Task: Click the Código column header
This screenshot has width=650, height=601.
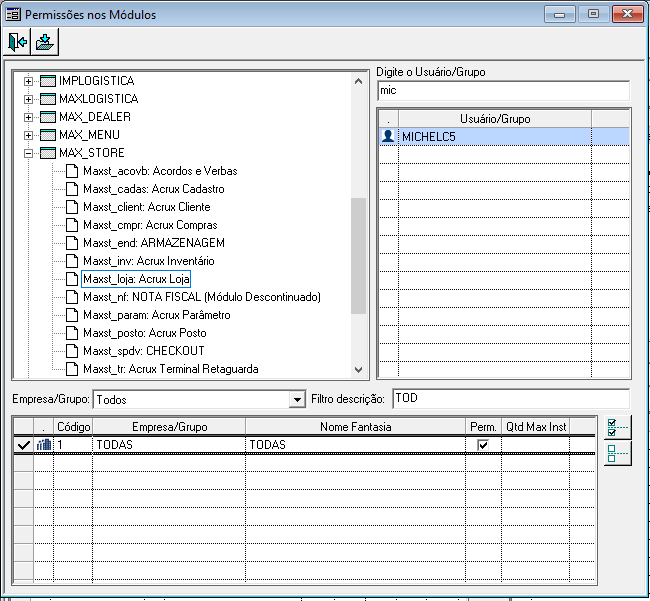Action: coord(73,427)
